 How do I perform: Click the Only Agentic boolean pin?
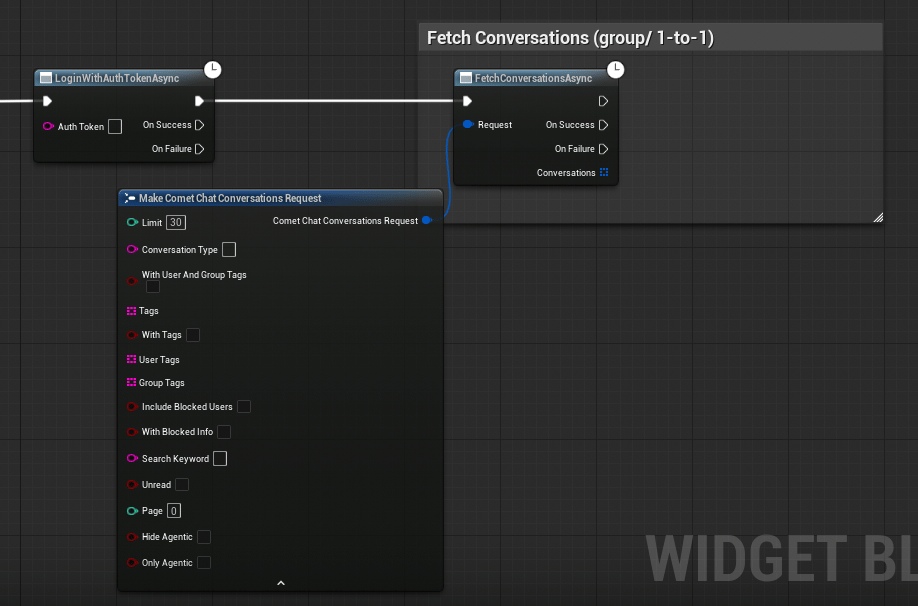(132, 563)
